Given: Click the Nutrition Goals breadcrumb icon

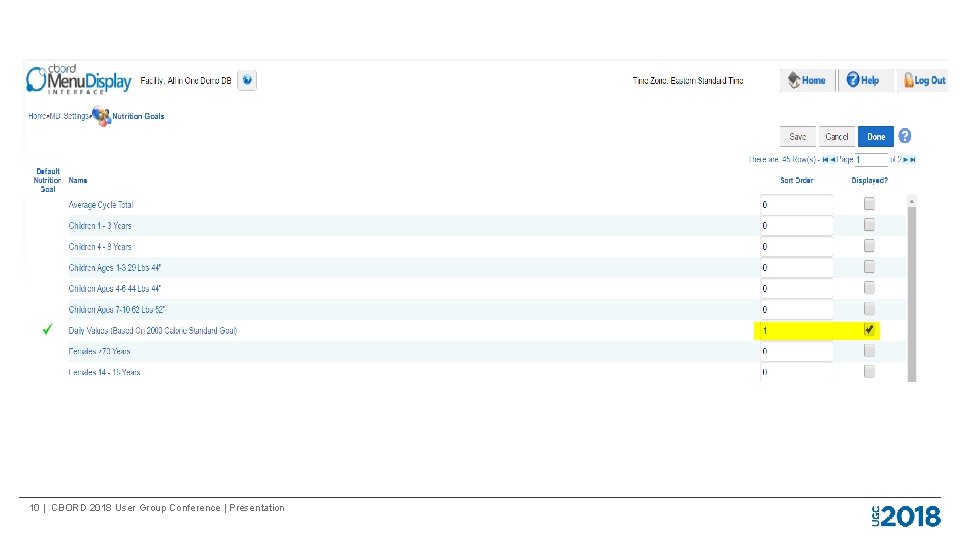Looking at the screenshot, I should click(x=101, y=116).
